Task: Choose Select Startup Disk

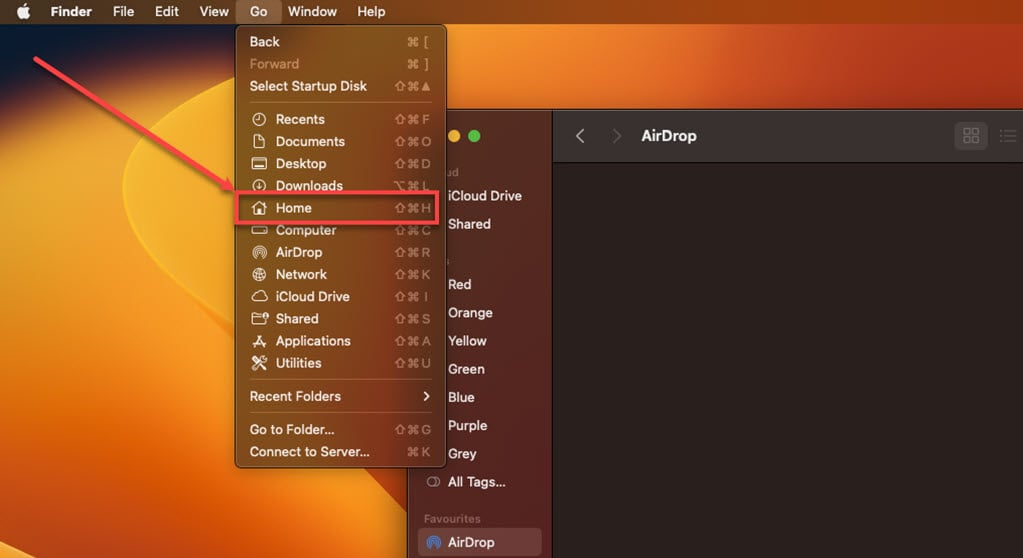Action: point(341,86)
